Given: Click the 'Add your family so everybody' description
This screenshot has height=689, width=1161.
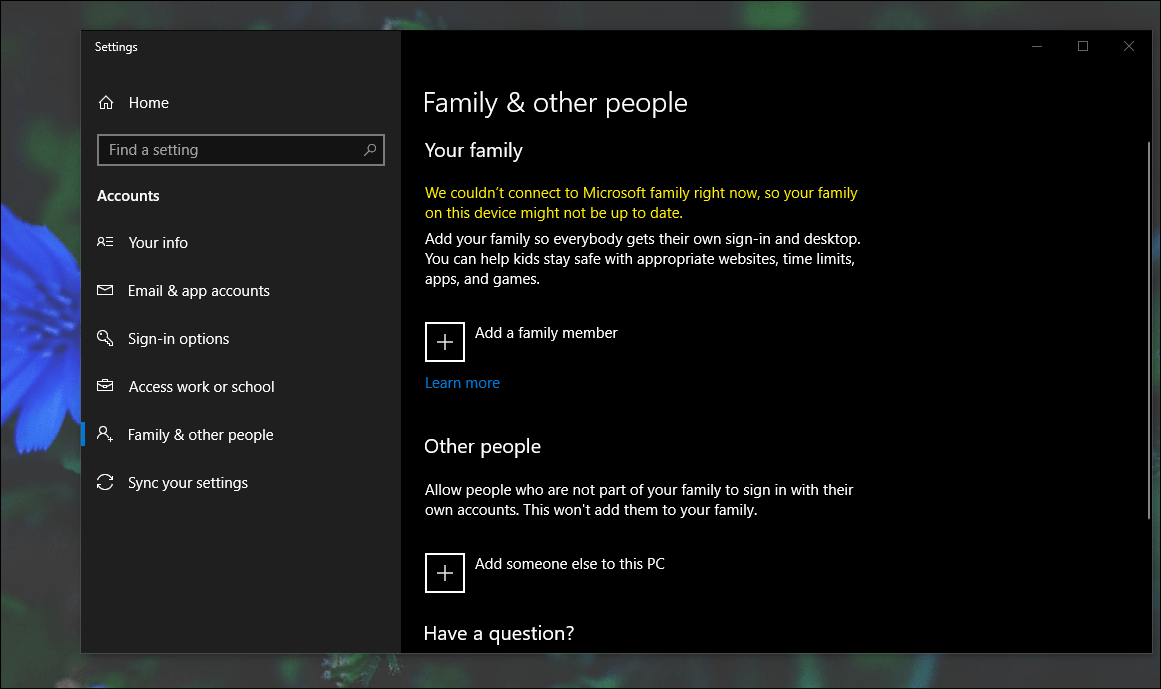Looking at the screenshot, I should 643,259.
